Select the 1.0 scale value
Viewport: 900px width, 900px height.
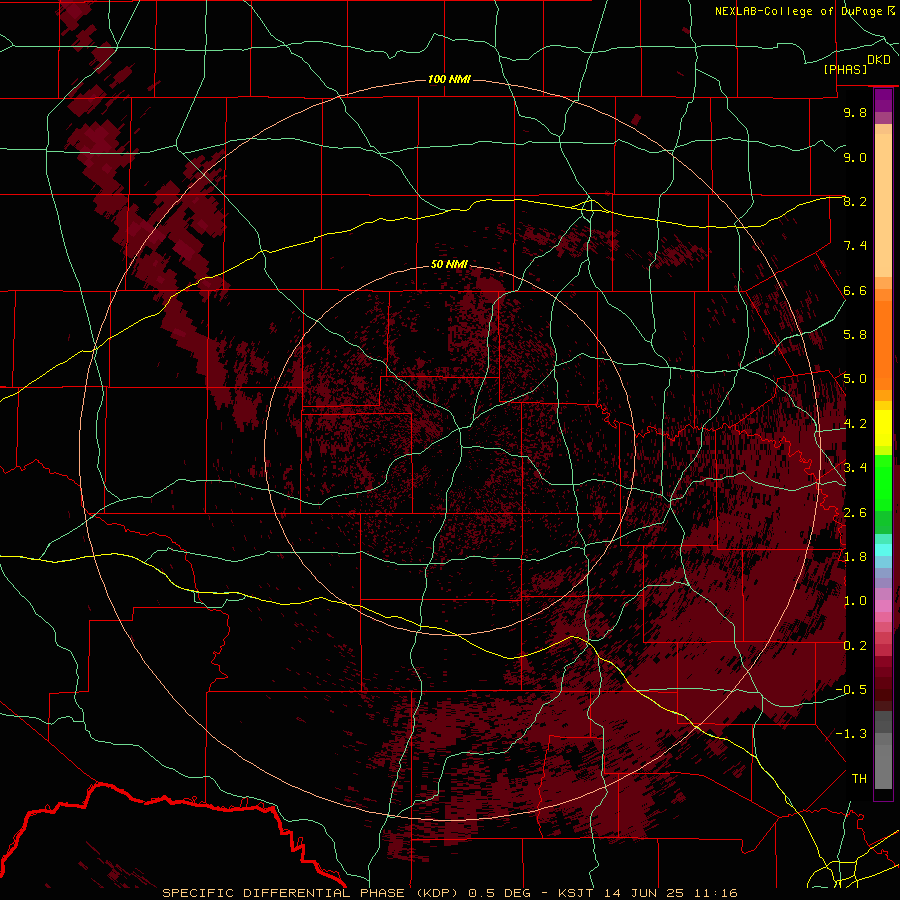pos(855,601)
